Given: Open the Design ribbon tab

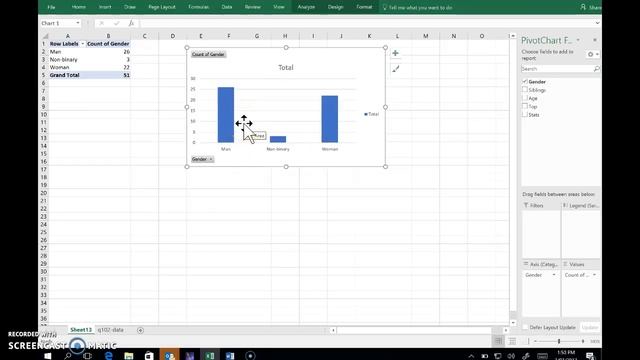Looking at the screenshot, I should click(336, 7).
